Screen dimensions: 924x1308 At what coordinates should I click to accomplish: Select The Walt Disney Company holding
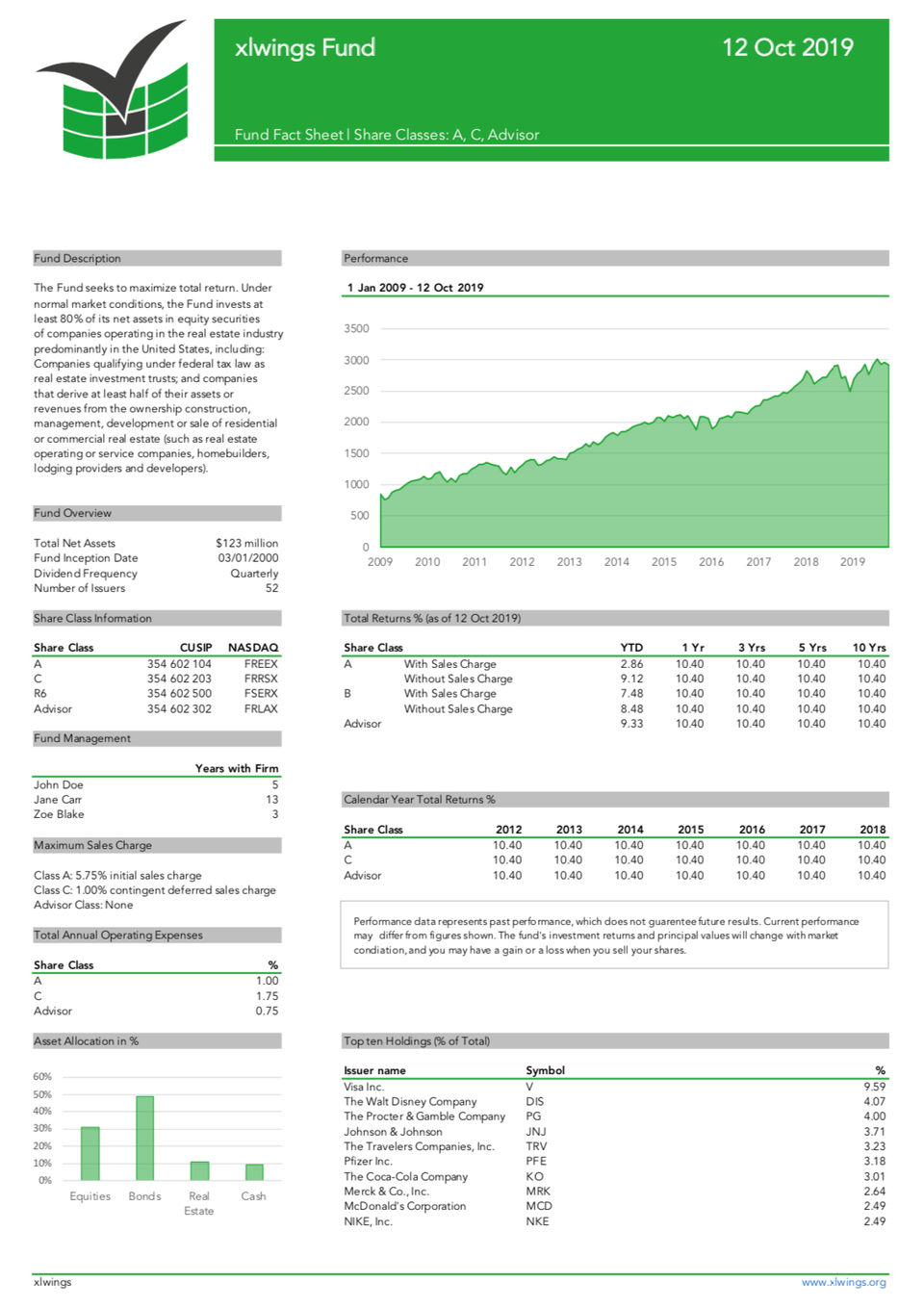coord(410,1101)
